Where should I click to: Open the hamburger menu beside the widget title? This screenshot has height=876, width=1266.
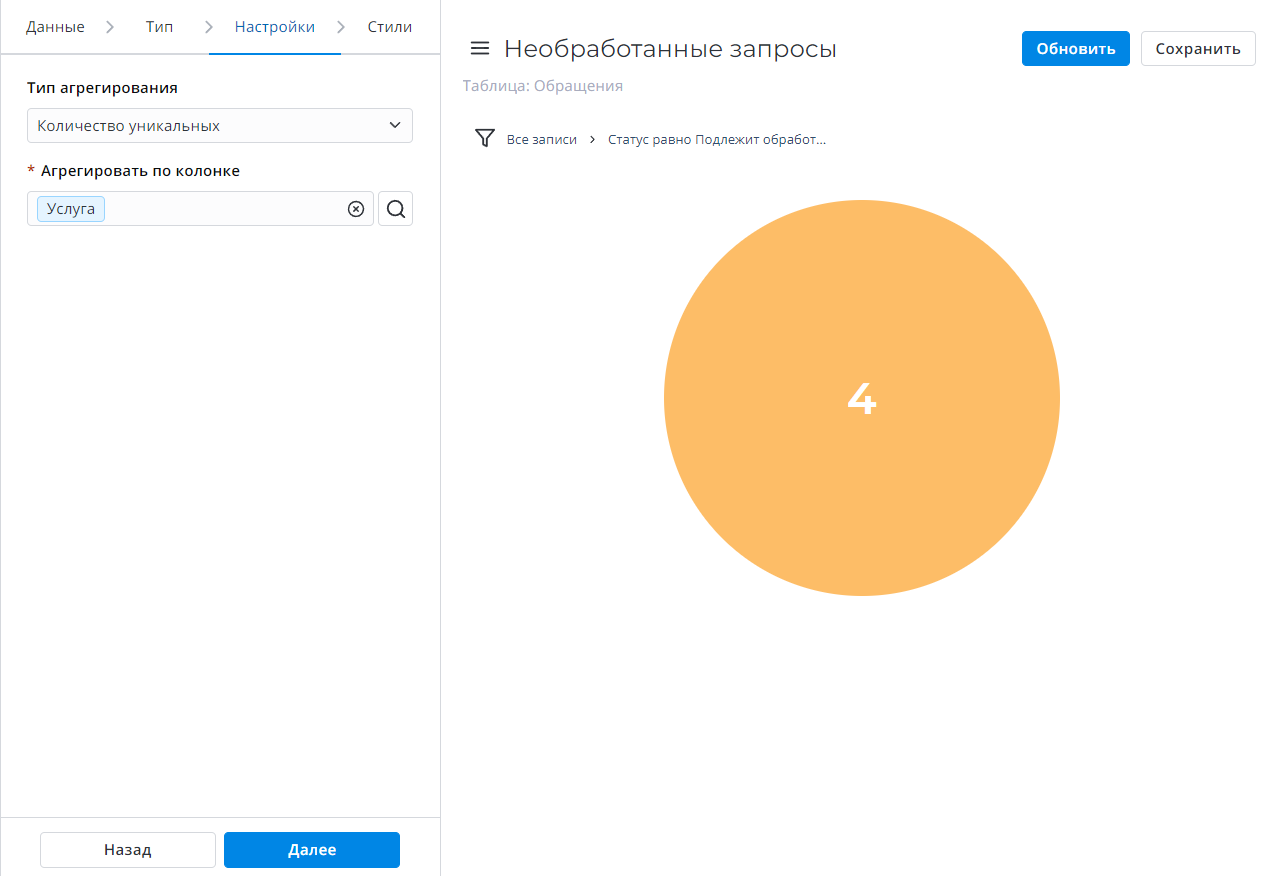pos(480,49)
